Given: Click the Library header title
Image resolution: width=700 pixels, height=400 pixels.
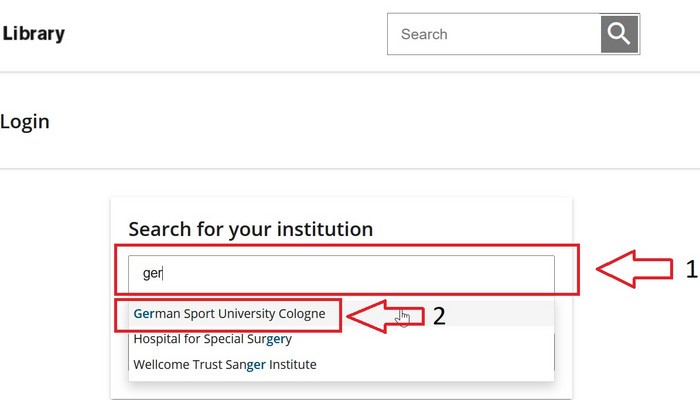Looking at the screenshot, I should (34, 34).
